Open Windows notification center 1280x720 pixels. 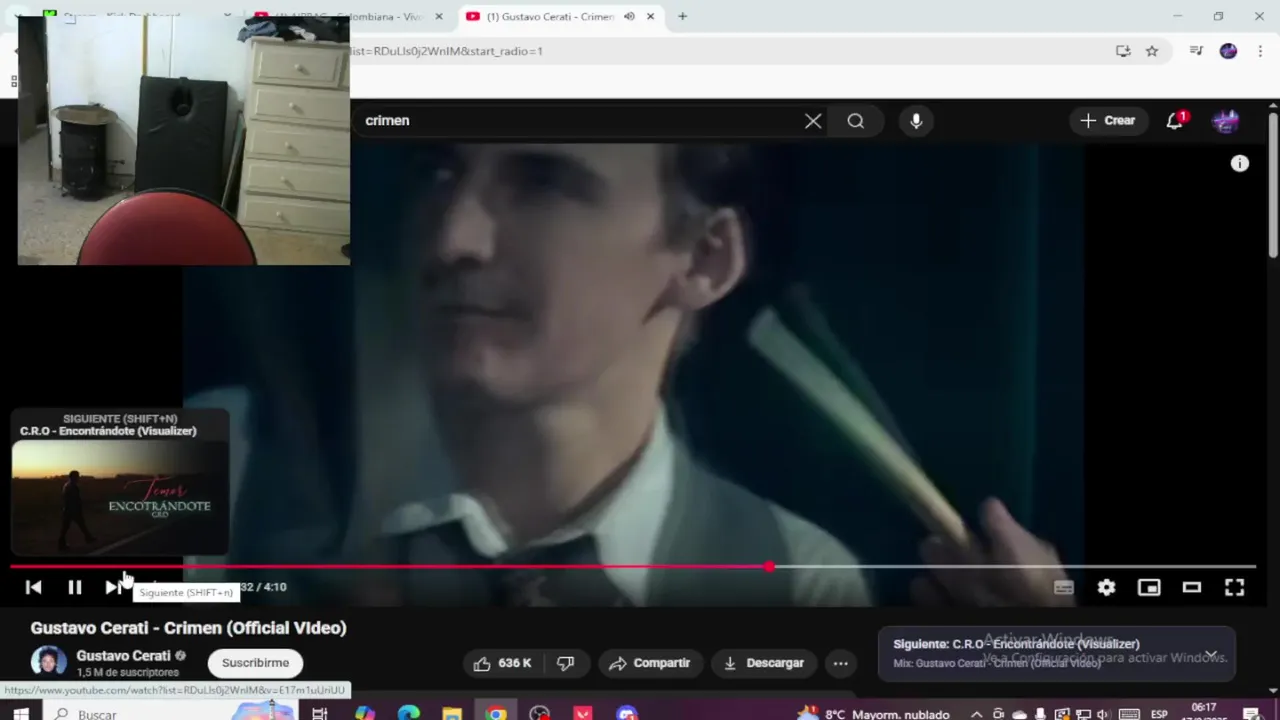1251,713
